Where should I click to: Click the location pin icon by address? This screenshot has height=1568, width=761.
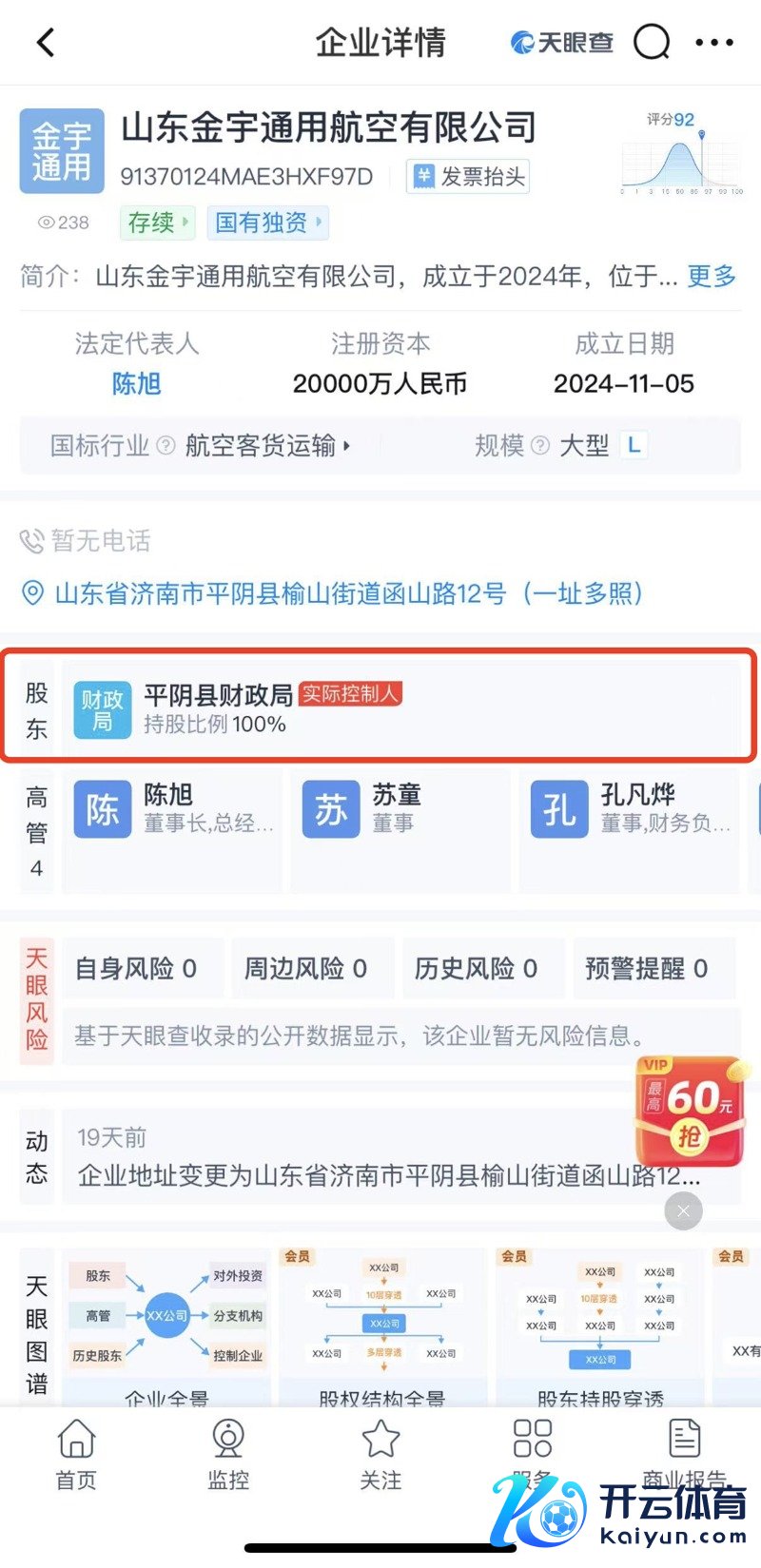pyautogui.click(x=32, y=593)
